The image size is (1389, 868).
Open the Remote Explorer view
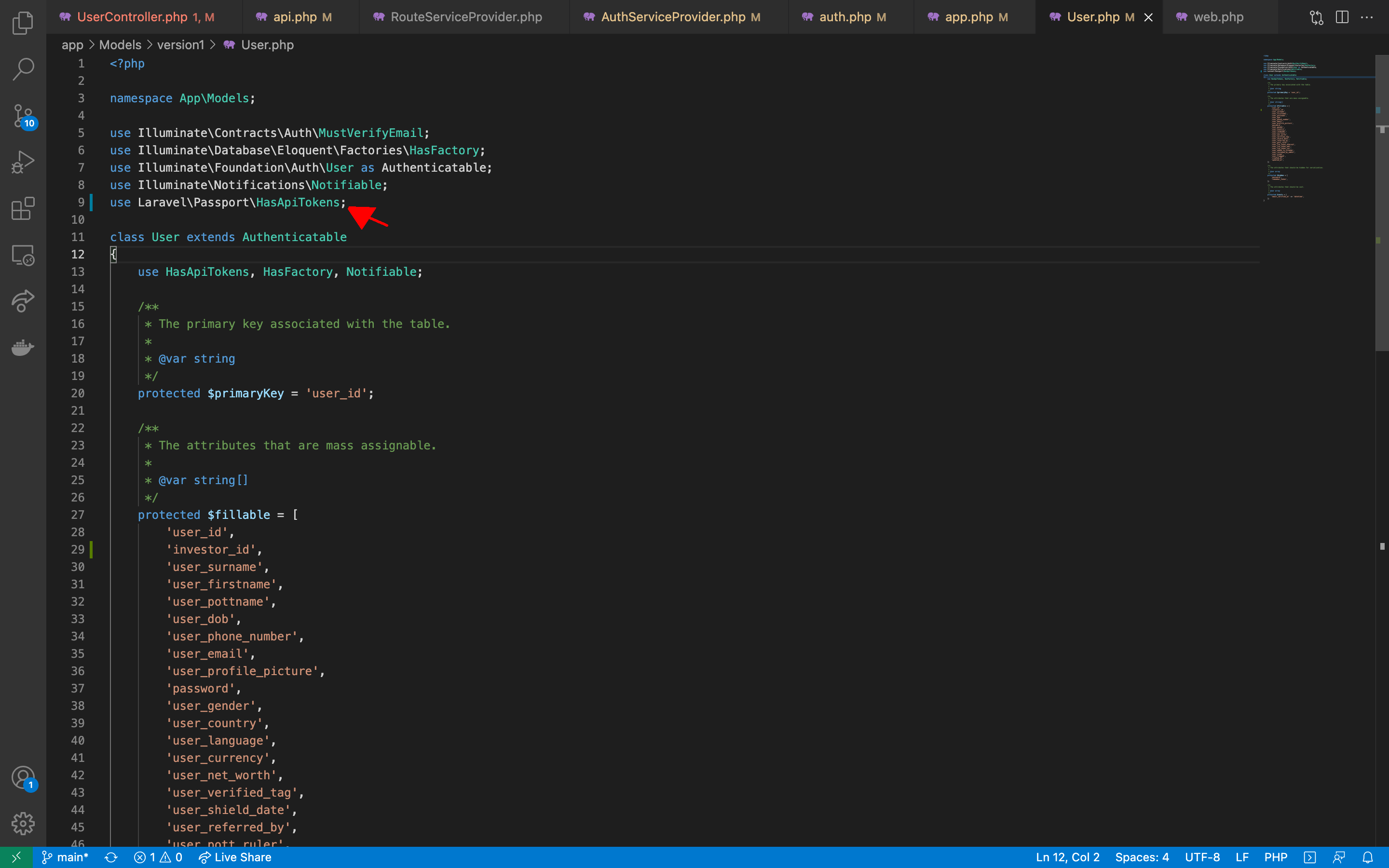point(23,255)
